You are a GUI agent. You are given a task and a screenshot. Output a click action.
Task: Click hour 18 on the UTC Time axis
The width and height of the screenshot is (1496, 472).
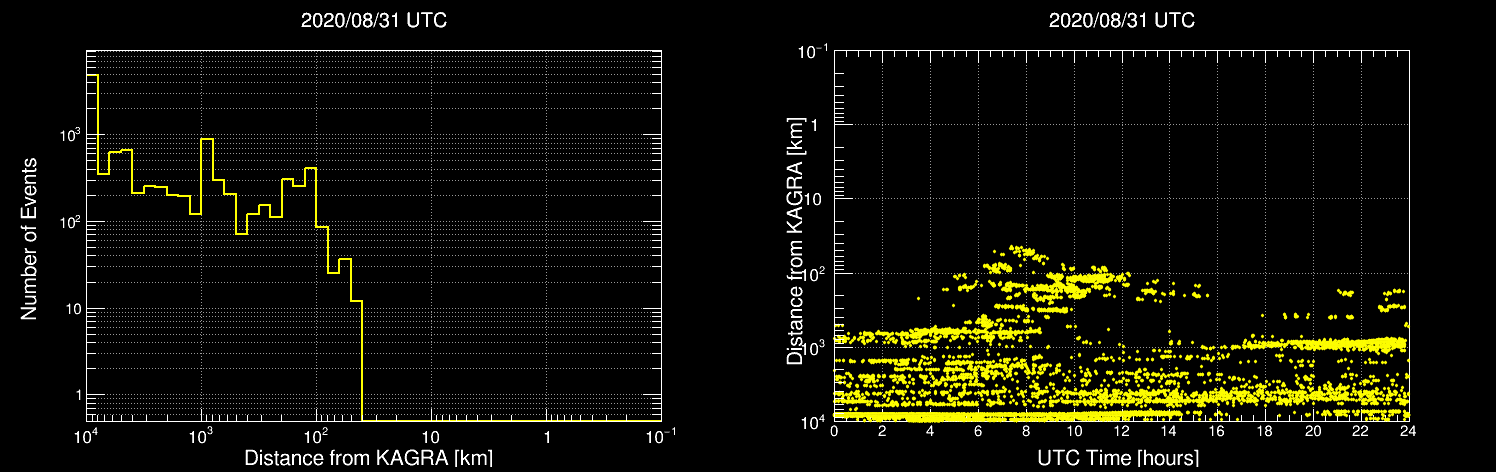1265,431
